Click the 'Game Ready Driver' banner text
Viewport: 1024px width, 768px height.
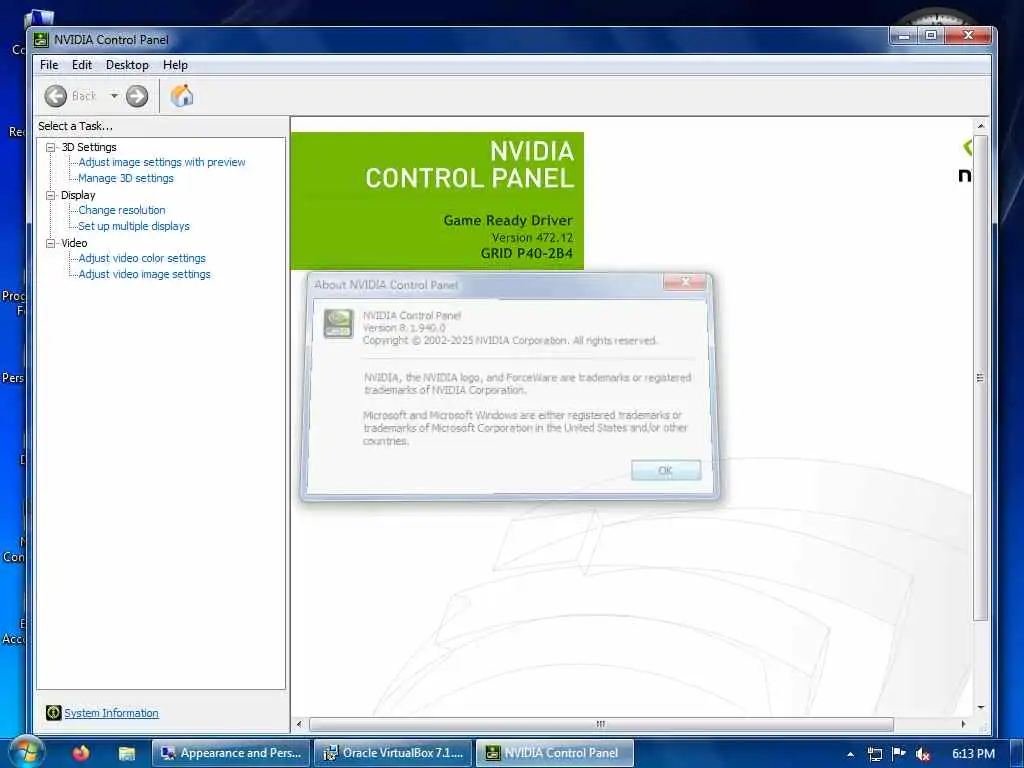point(508,221)
